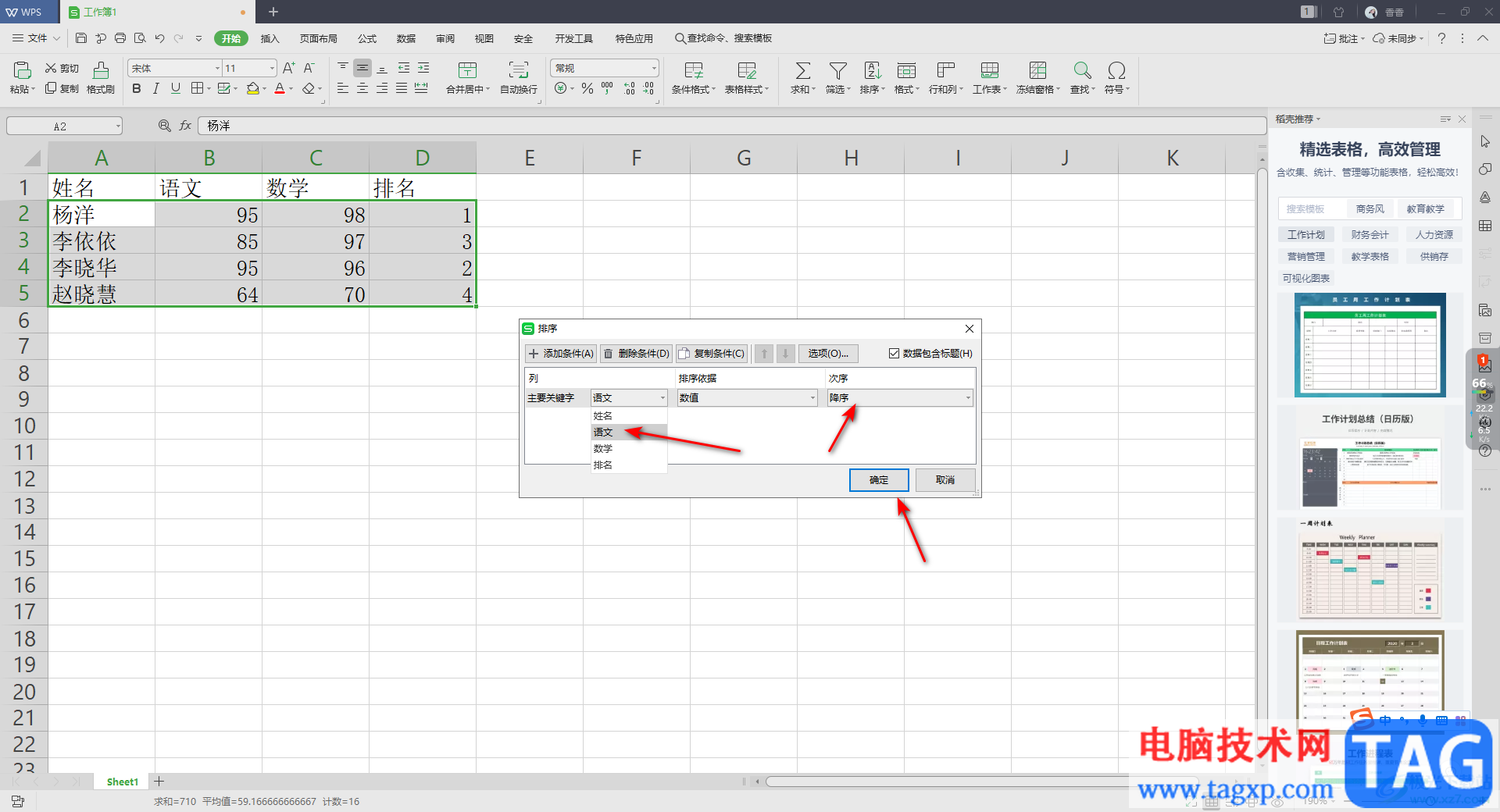This screenshot has width=1500, height=812.
Task: Click Options button in sort dialog
Action: click(828, 354)
